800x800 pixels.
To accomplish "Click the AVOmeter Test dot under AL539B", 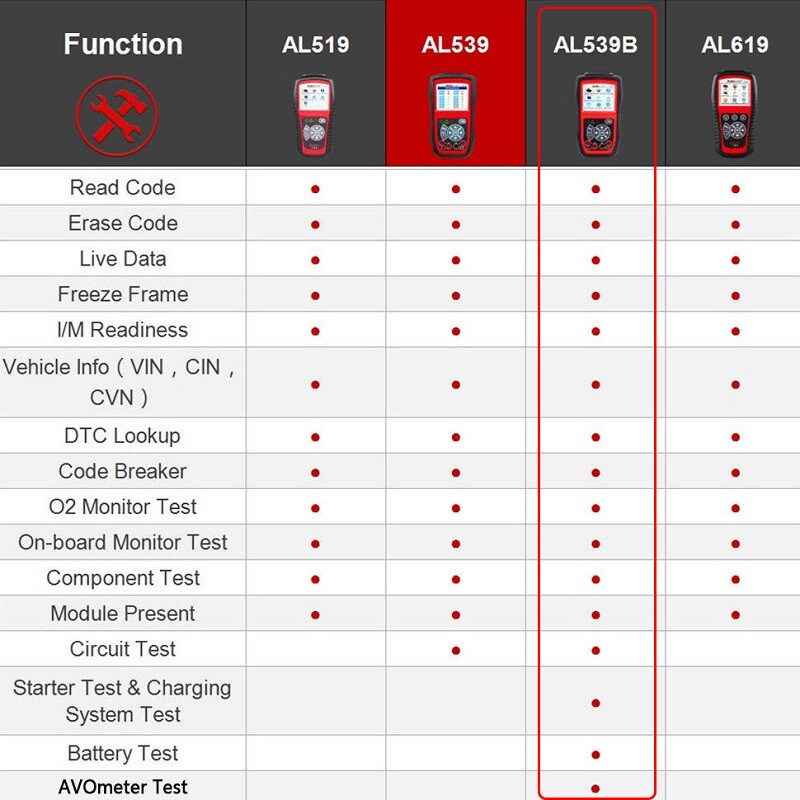I will pyautogui.click(x=595, y=789).
